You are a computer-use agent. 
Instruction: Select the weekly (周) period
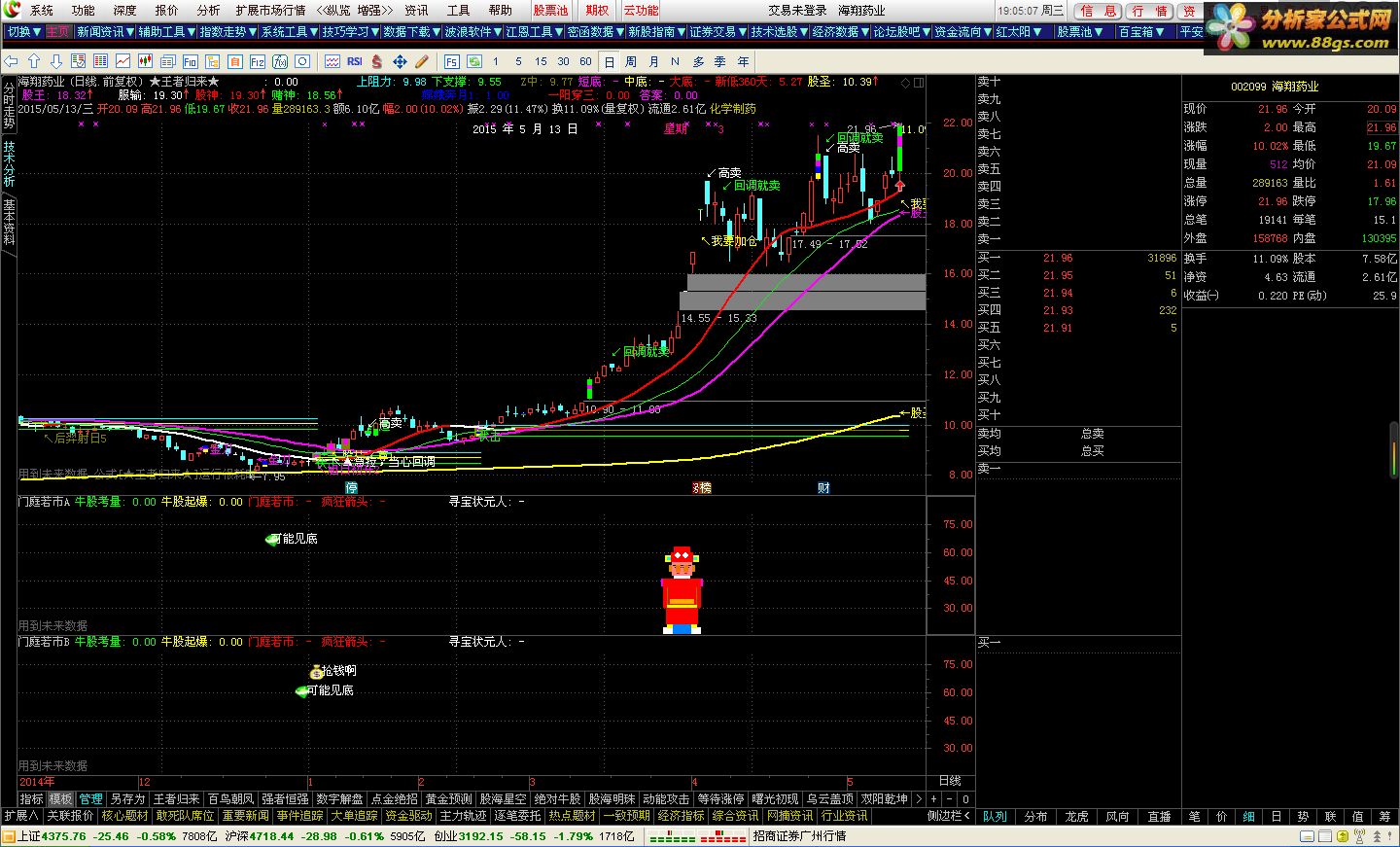[x=630, y=61]
